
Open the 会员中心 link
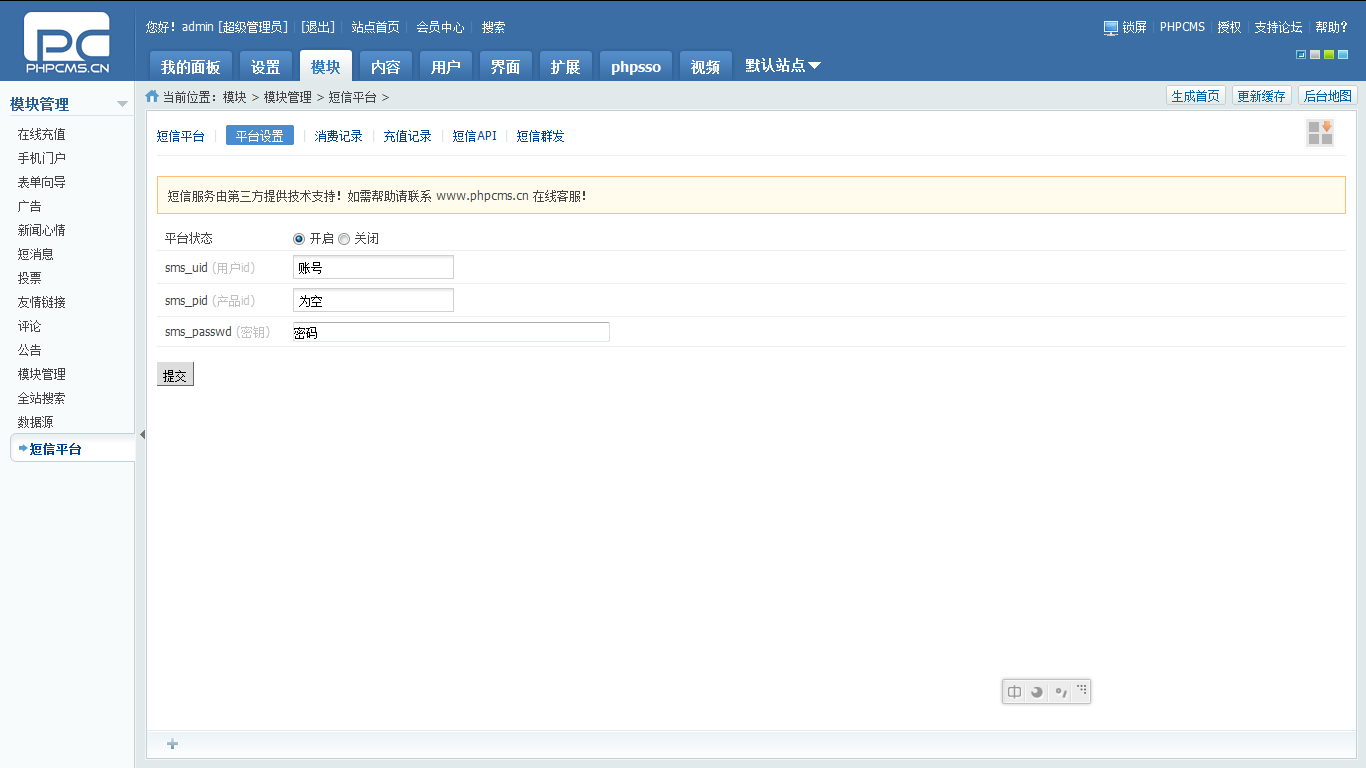[440, 27]
